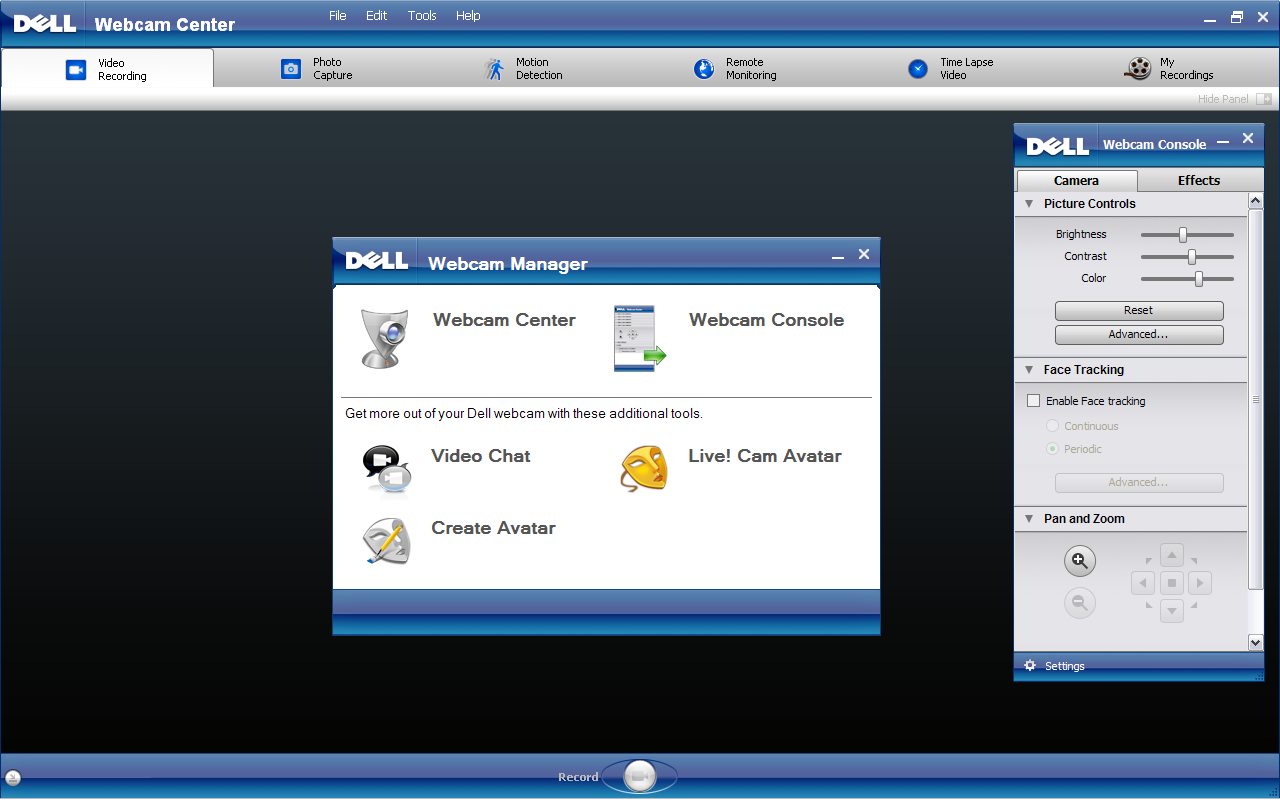Click the Webcam Center link in Manager
The width and height of the screenshot is (1280, 800).
pos(504,320)
